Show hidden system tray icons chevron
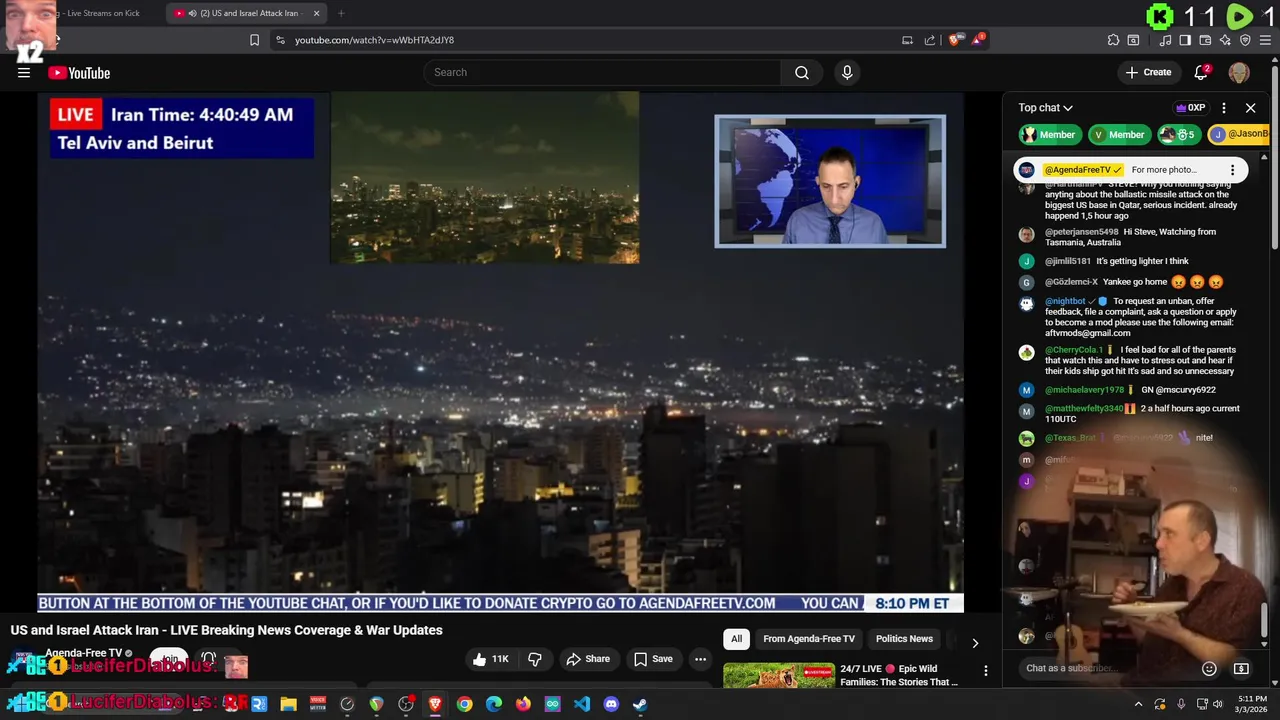Screen dimensions: 1280x720 click(x=1140, y=704)
